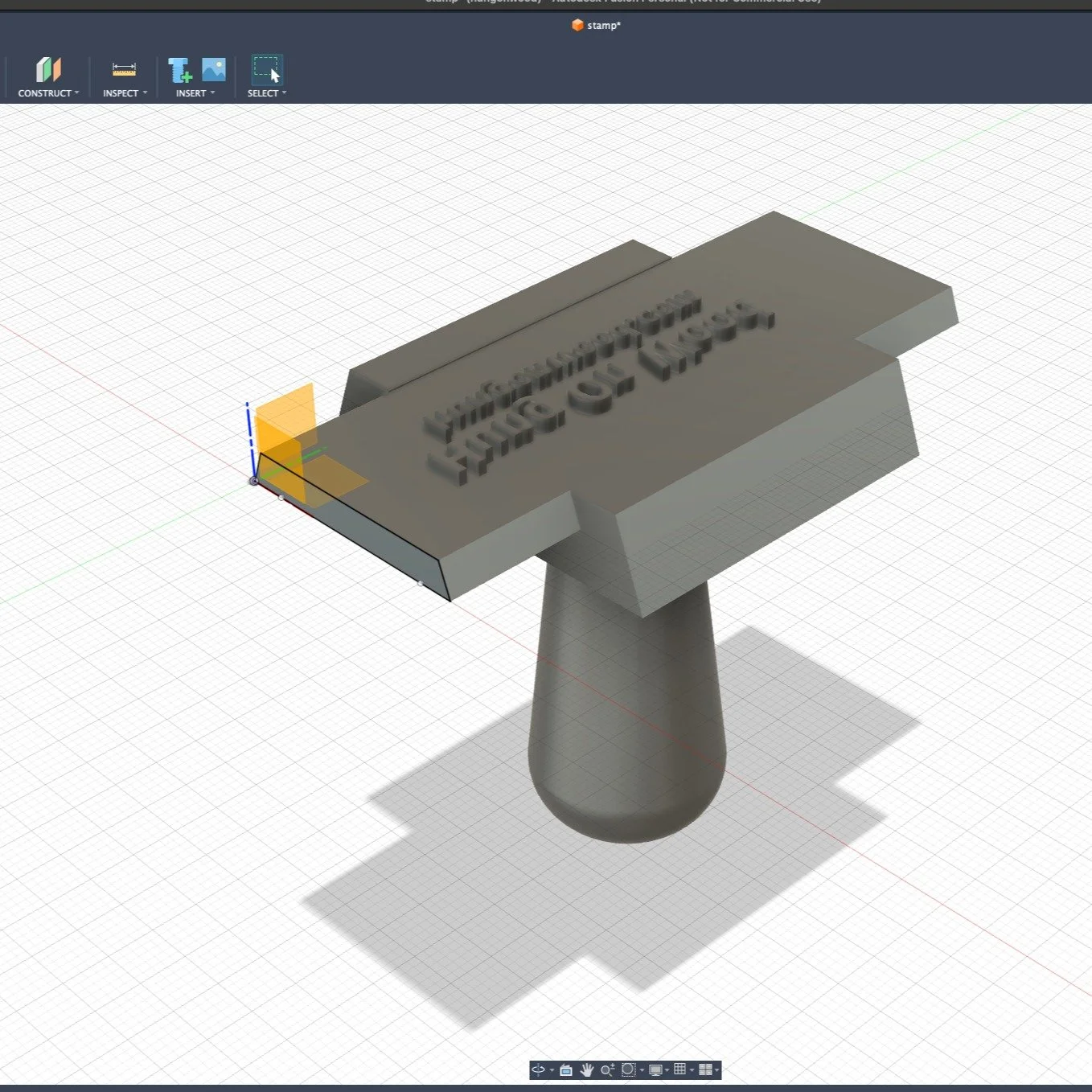Click the Look At icon
1092x1092 pixels.
tap(566, 1069)
